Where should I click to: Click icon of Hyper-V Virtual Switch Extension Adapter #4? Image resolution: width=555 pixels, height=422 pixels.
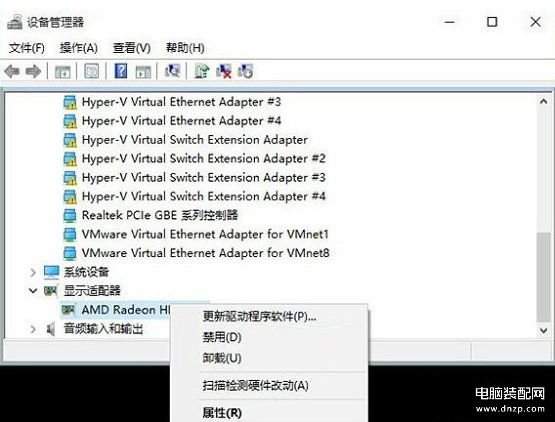pos(70,196)
